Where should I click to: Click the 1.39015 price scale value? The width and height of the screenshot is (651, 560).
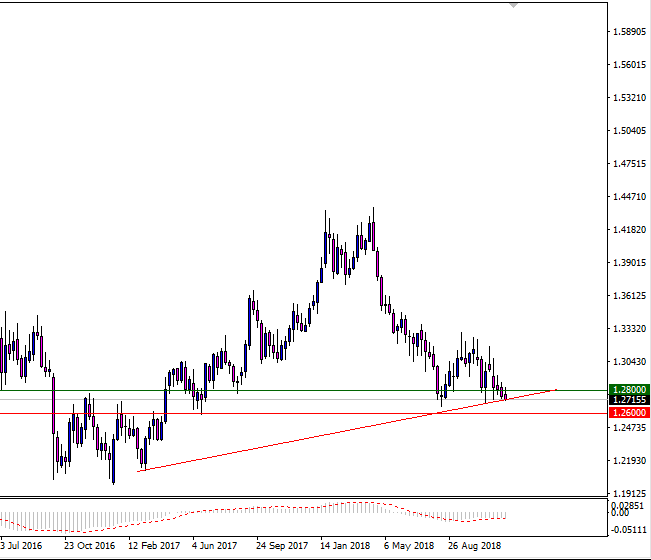pyautogui.click(x=630, y=263)
